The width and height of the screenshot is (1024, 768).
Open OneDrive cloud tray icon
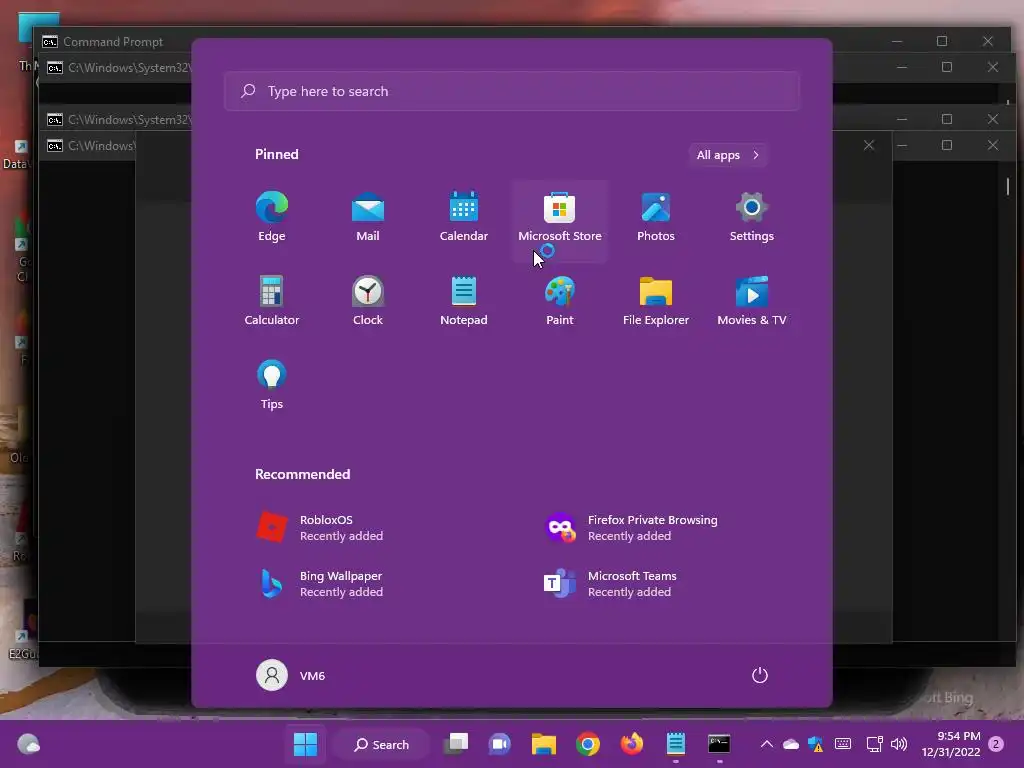coord(791,744)
